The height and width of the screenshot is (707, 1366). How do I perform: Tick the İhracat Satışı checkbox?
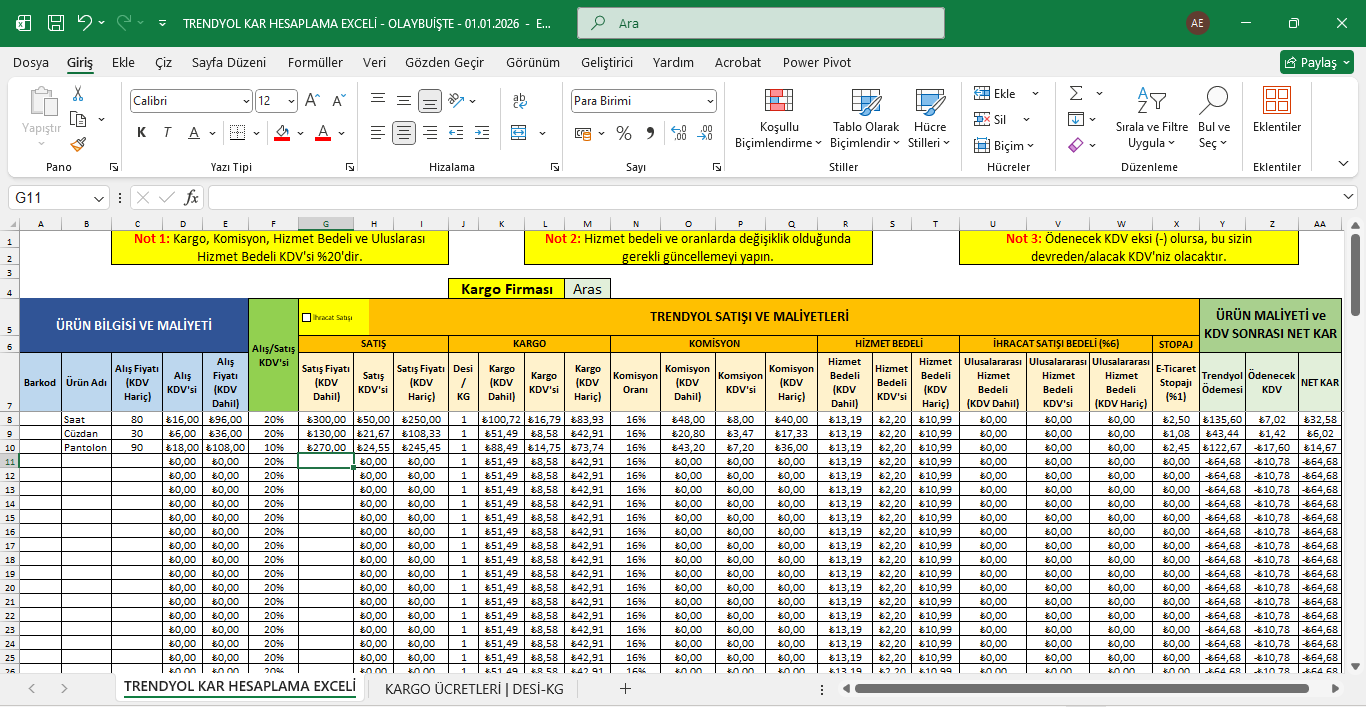click(306, 317)
